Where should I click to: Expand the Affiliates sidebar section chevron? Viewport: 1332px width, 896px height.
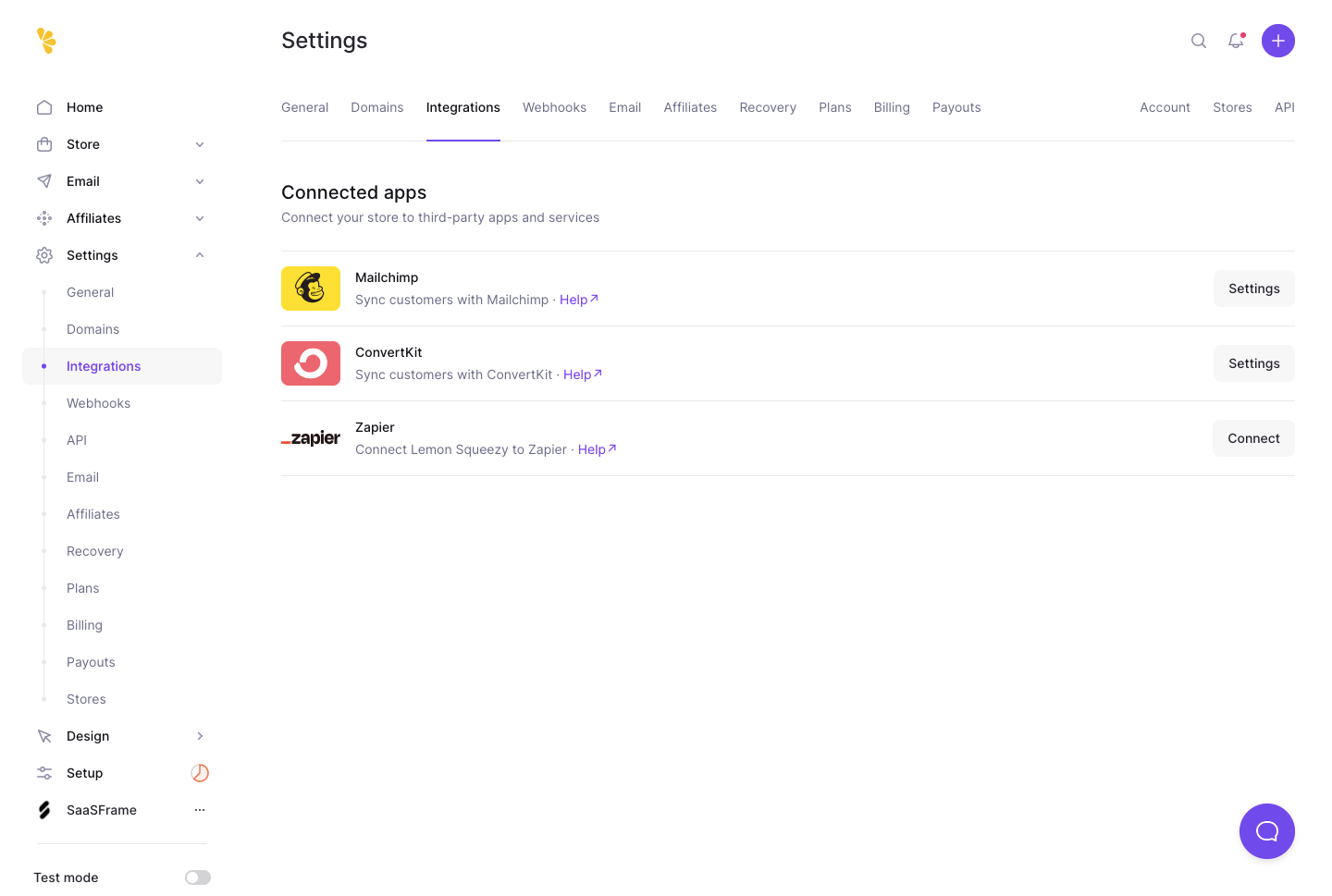tap(200, 218)
